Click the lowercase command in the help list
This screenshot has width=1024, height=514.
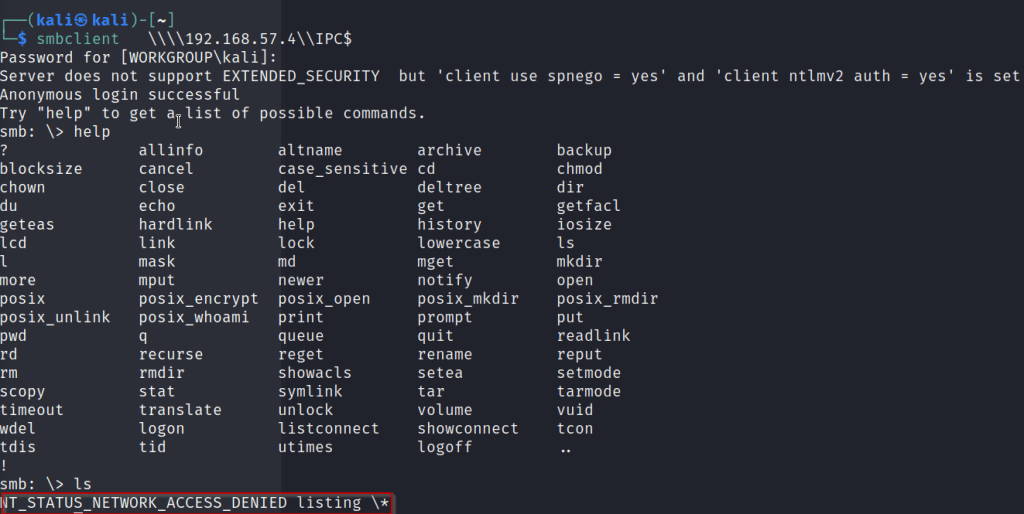pos(458,243)
